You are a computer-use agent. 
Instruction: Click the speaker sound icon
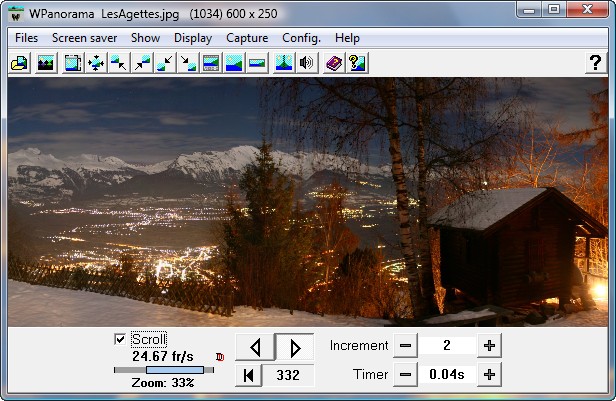click(x=306, y=63)
